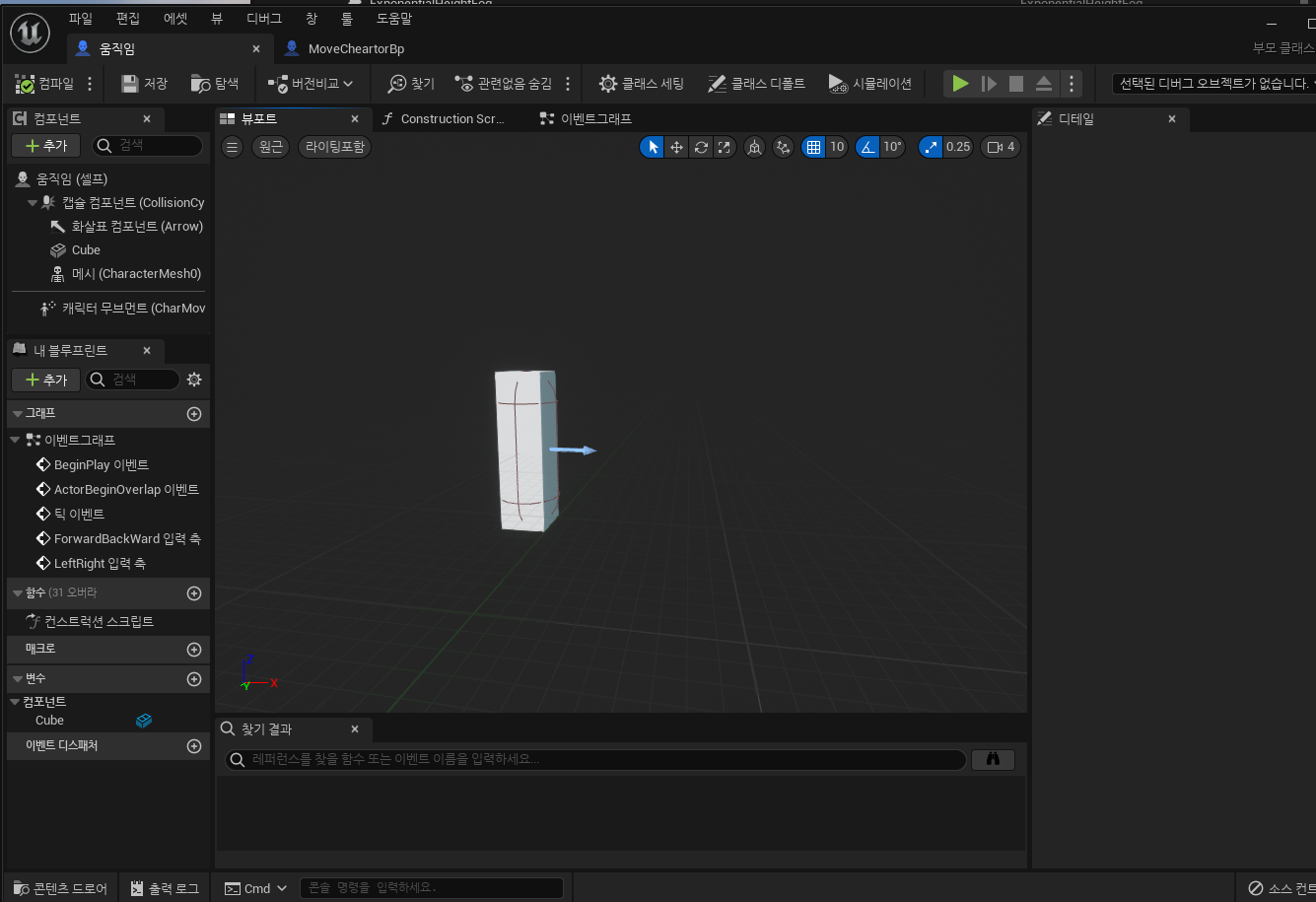Toggle grid snapping icon
The image size is (1316, 902).
tap(813, 147)
